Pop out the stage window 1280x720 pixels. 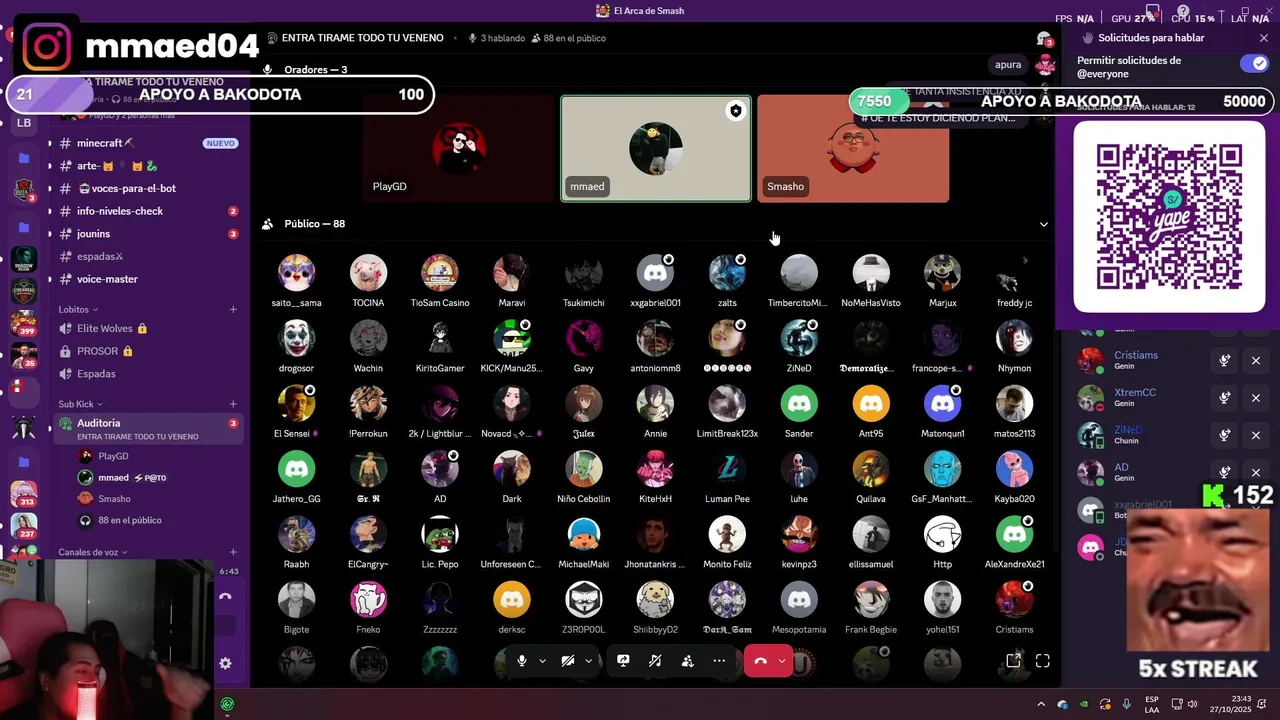1013,661
